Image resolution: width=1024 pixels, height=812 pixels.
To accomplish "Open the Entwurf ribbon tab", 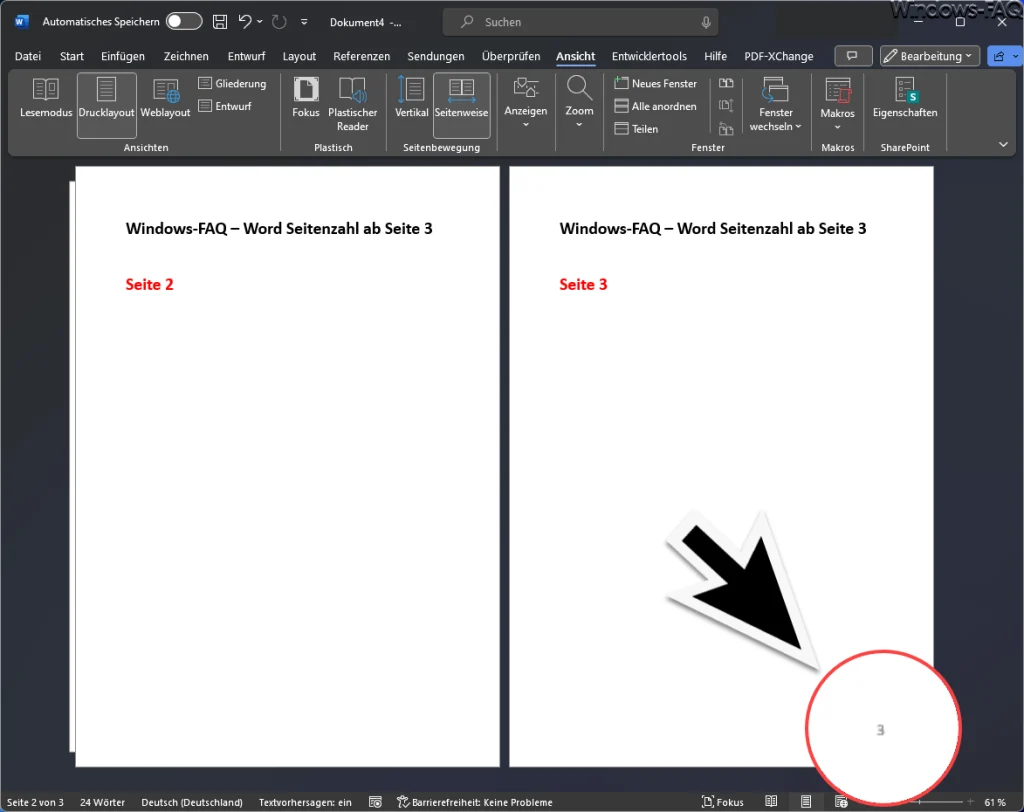I will point(246,56).
